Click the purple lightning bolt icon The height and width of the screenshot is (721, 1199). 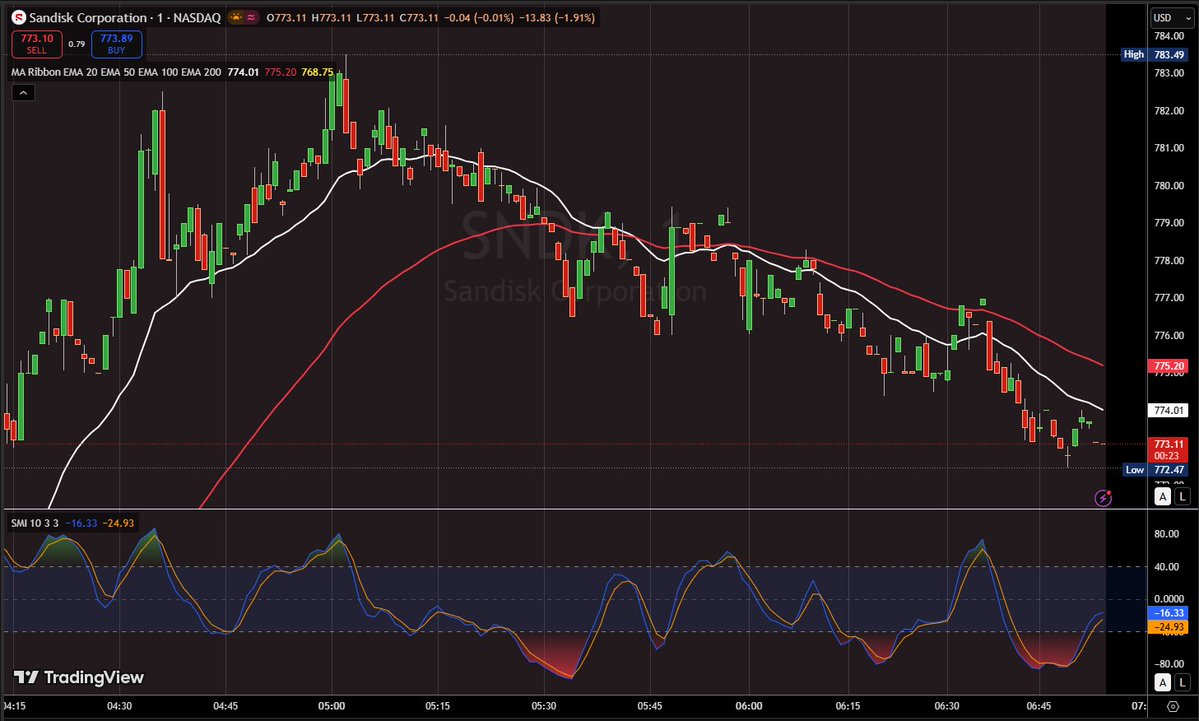tap(1103, 499)
